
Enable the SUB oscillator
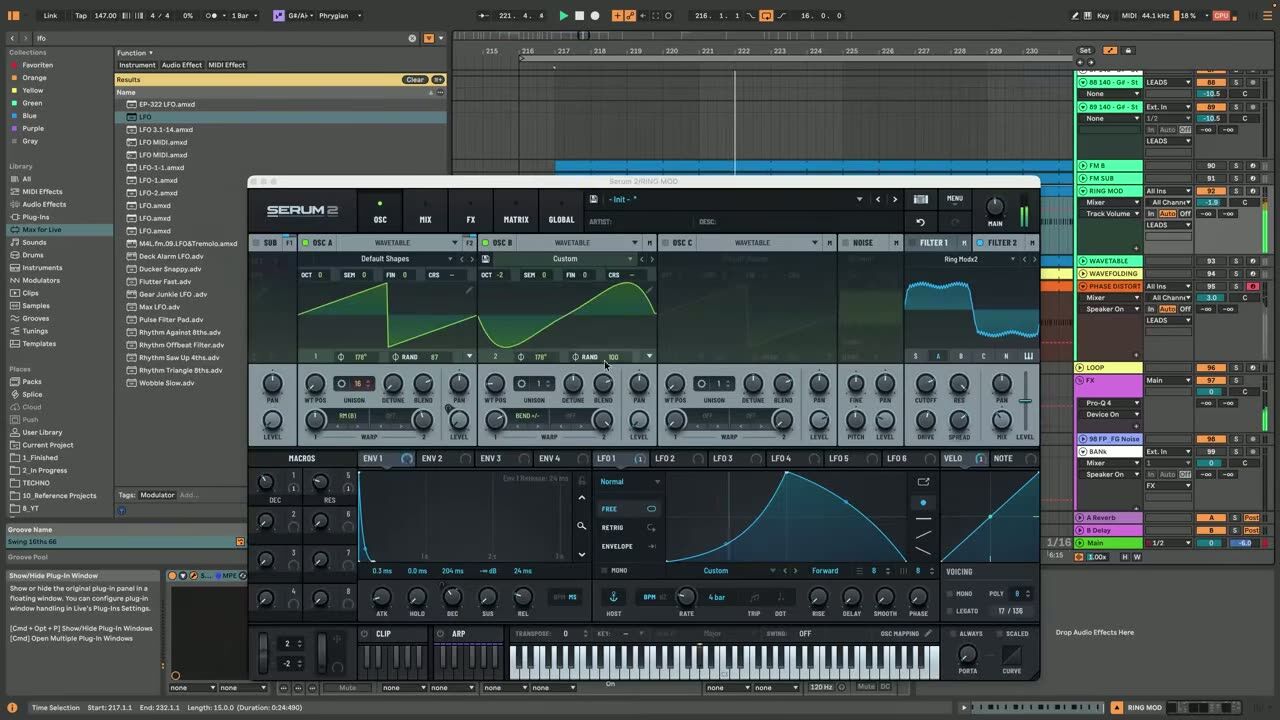(x=256, y=243)
